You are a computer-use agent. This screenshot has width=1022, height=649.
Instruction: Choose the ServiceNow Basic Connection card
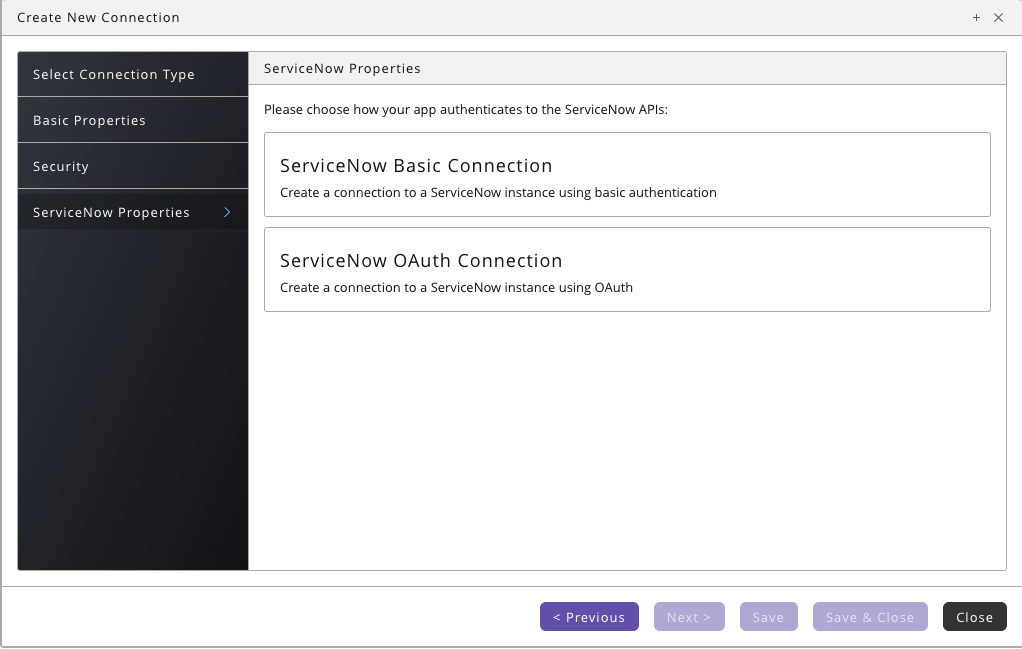[627, 175]
